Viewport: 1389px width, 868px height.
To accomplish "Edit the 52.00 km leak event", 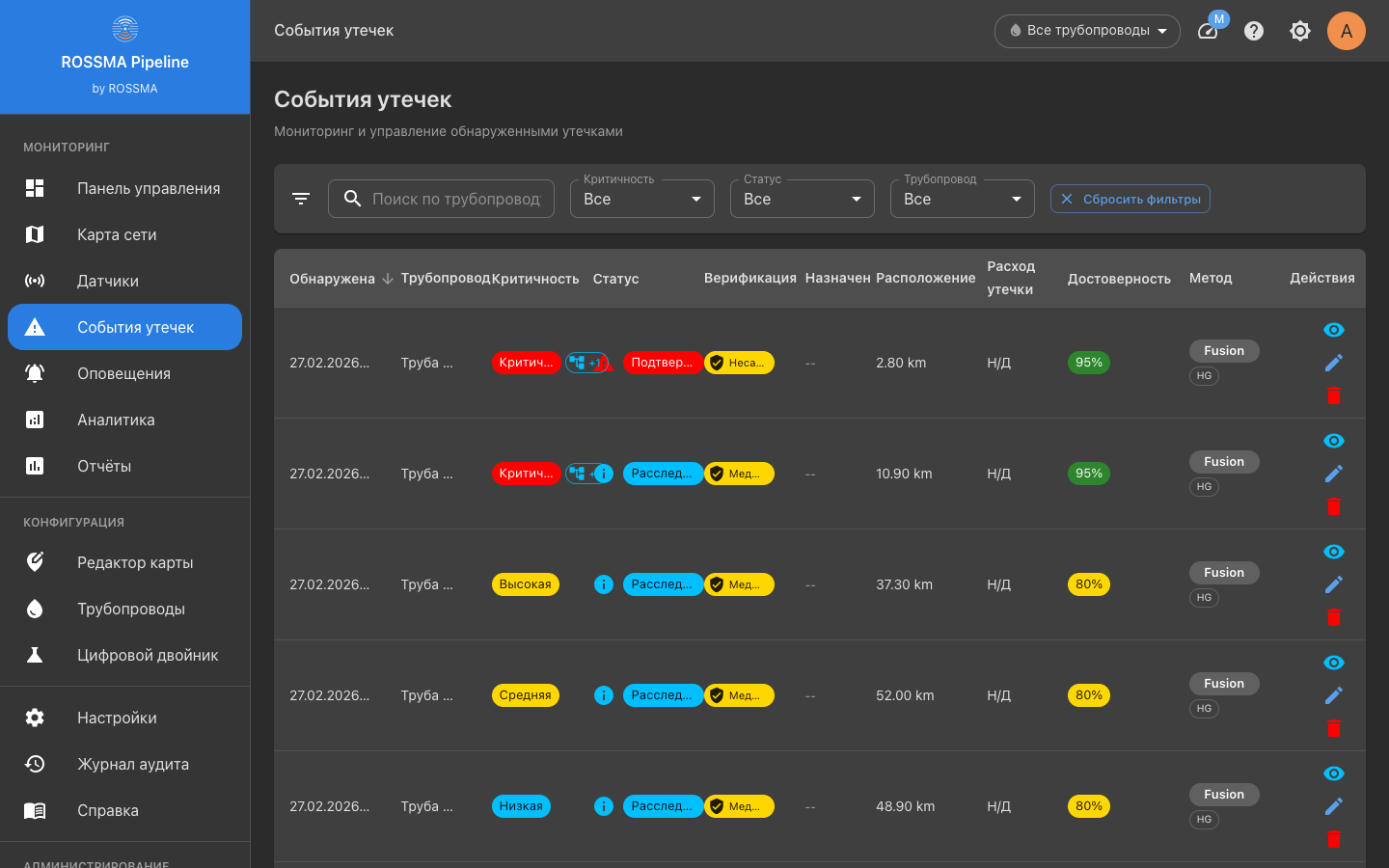I will (1334, 695).
